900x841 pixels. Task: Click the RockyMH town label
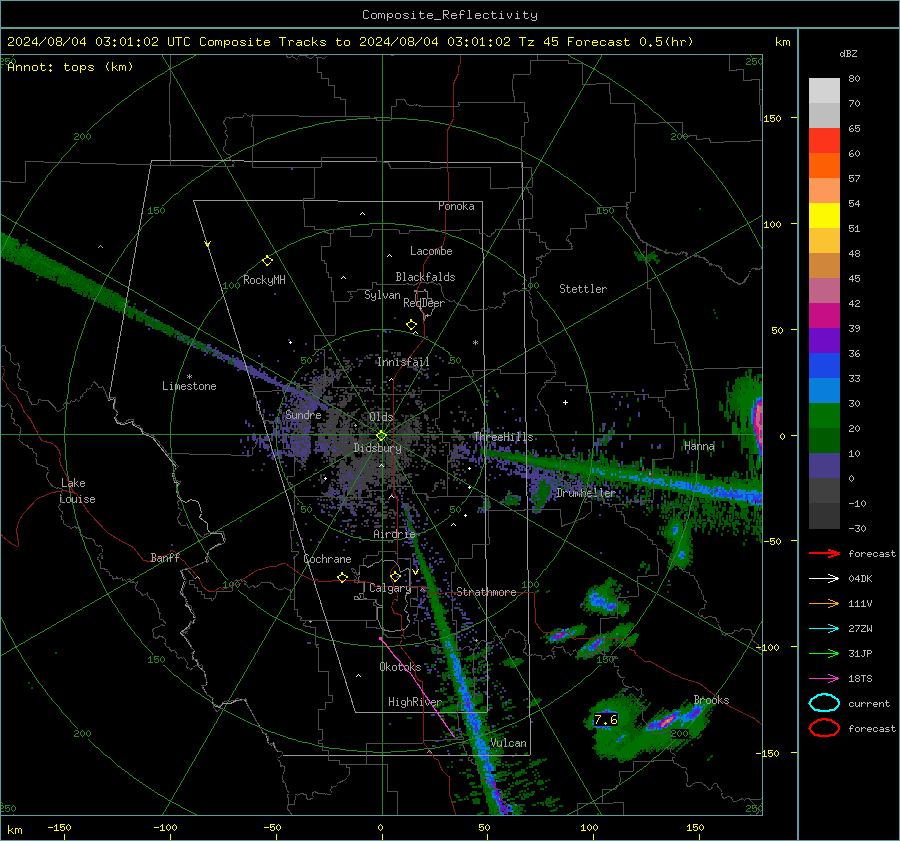[x=264, y=280]
